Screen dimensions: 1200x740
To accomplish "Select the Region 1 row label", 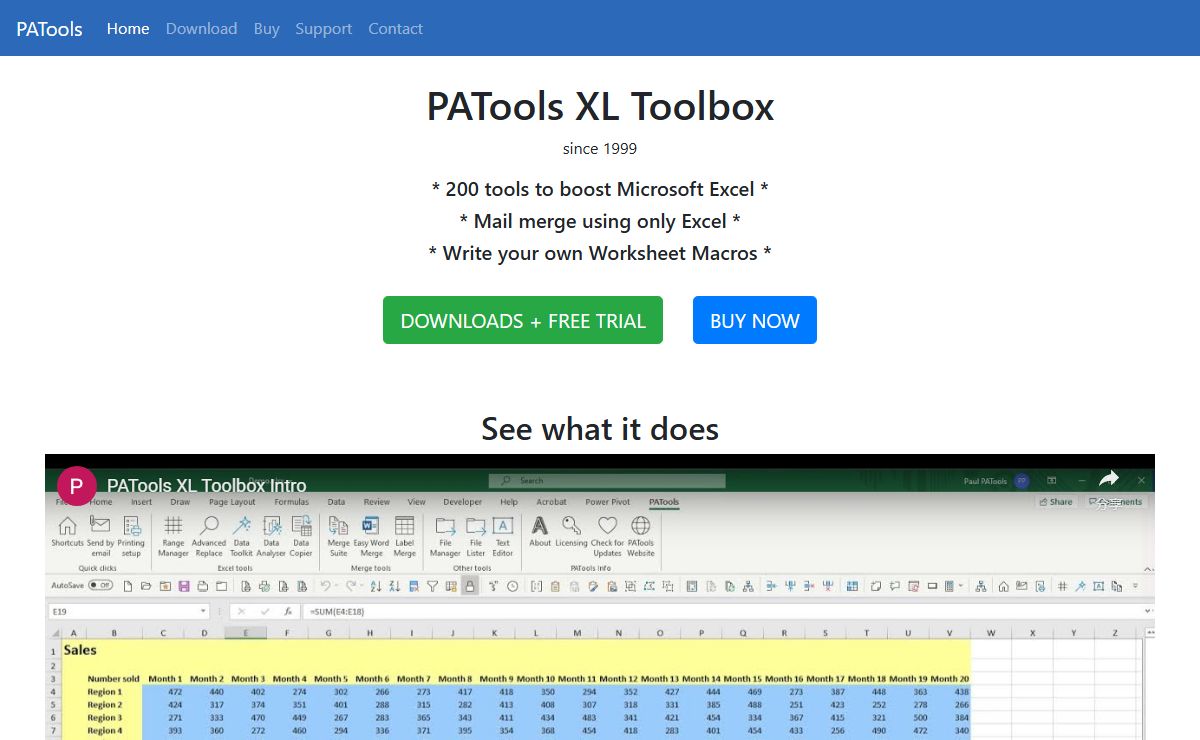I will pyautogui.click(x=104, y=692).
